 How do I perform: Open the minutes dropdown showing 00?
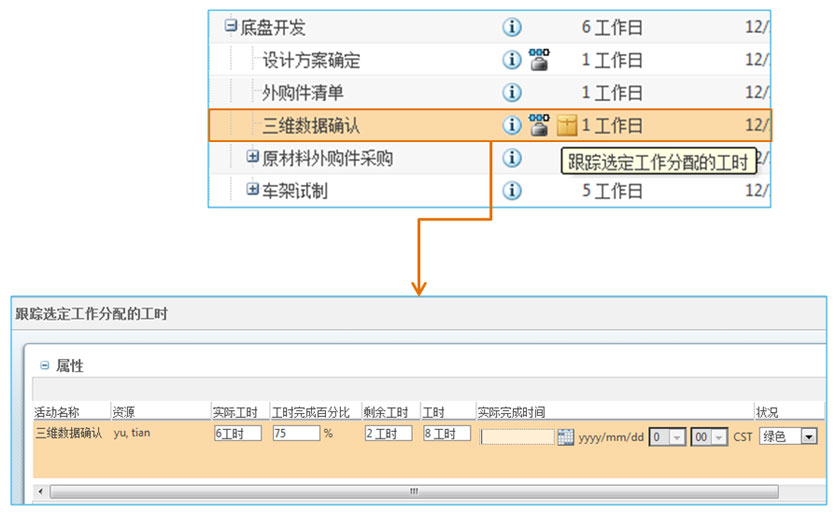[x=709, y=437]
